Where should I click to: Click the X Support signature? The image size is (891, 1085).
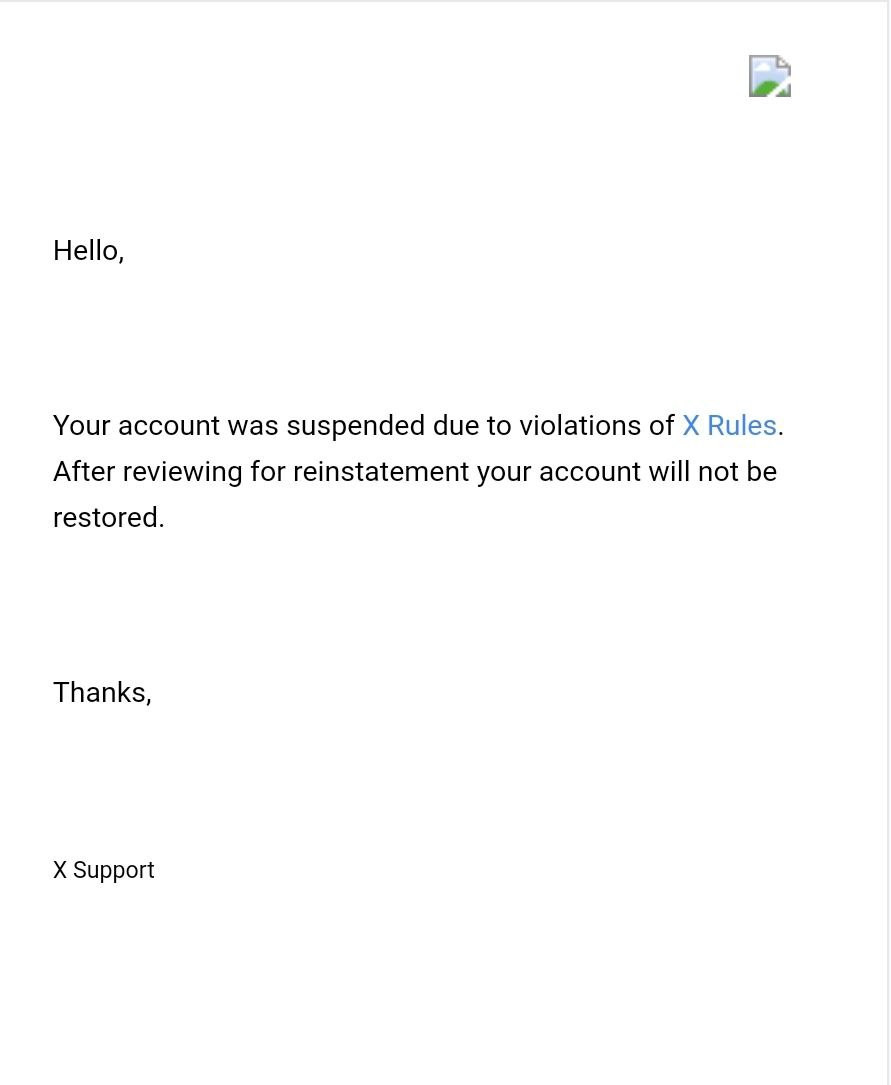tap(104, 870)
